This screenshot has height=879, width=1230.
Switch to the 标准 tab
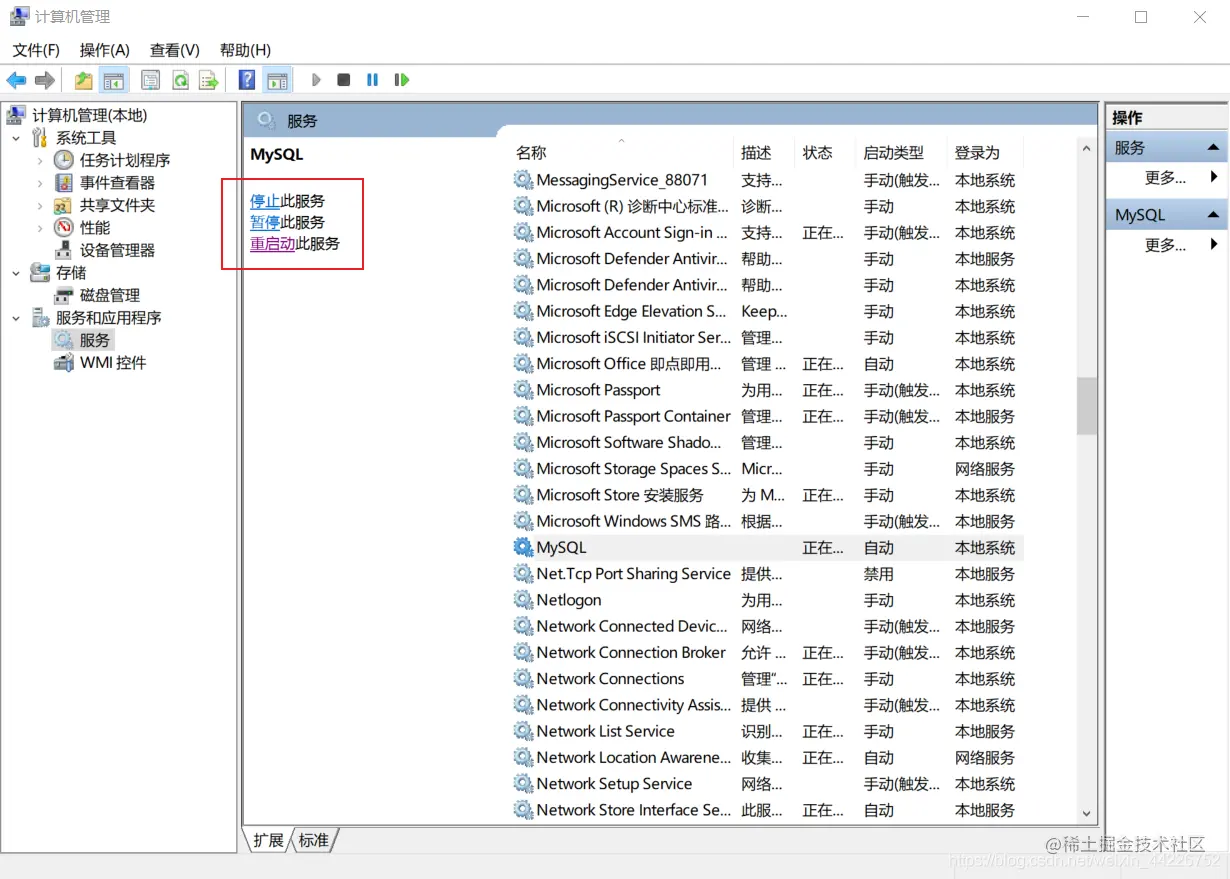(x=314, y=840)
